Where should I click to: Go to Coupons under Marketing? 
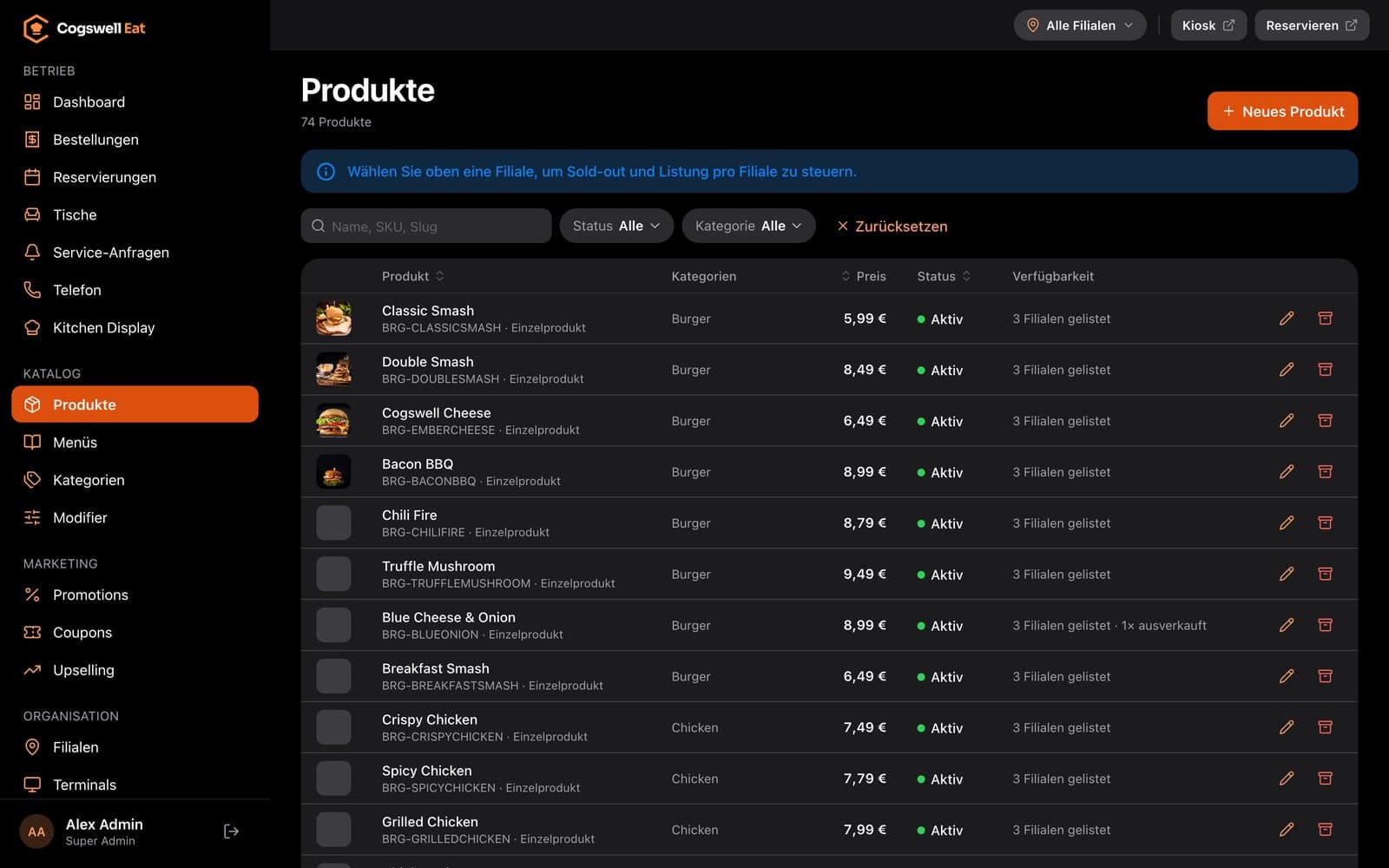(135, 633)
